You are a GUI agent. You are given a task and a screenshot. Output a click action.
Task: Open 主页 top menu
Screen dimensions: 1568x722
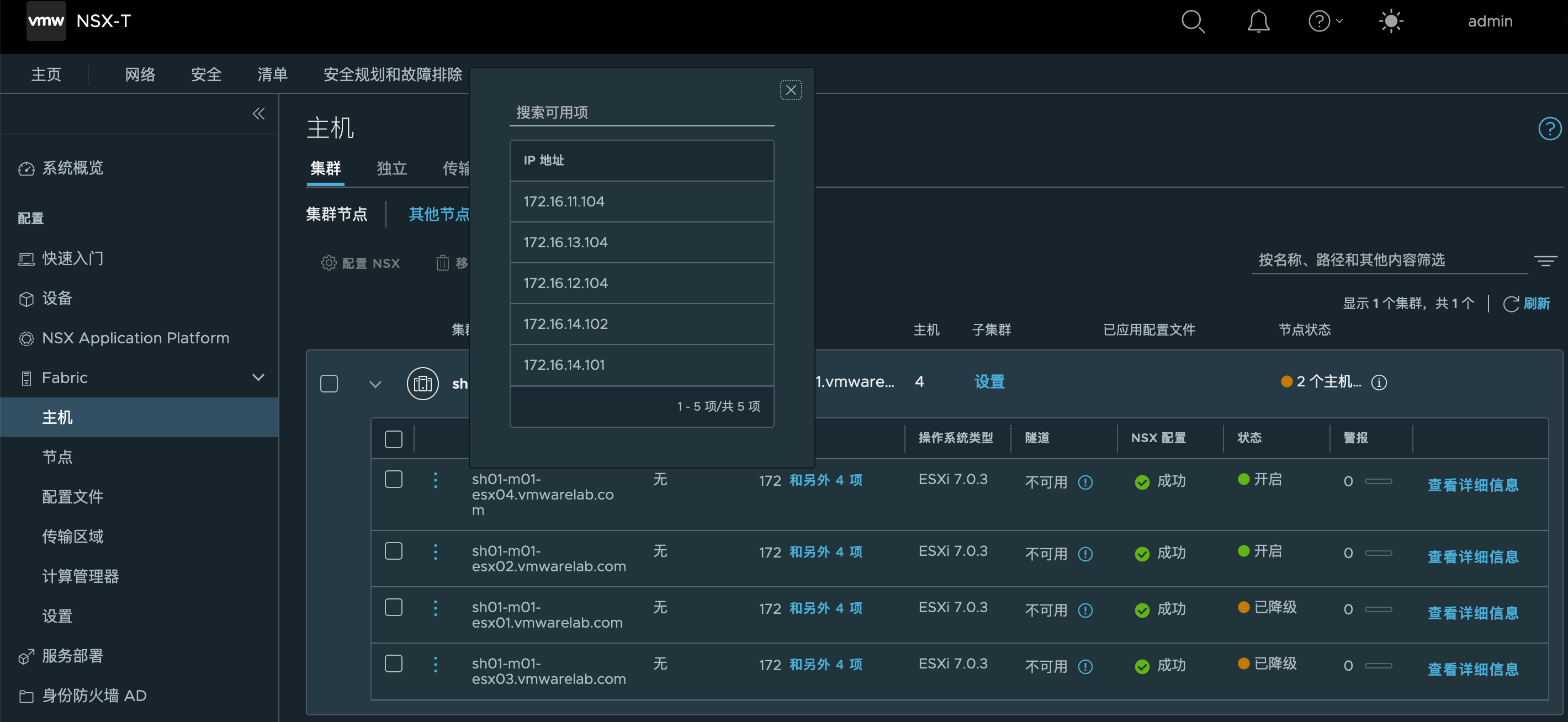click(x=46, y=75)
